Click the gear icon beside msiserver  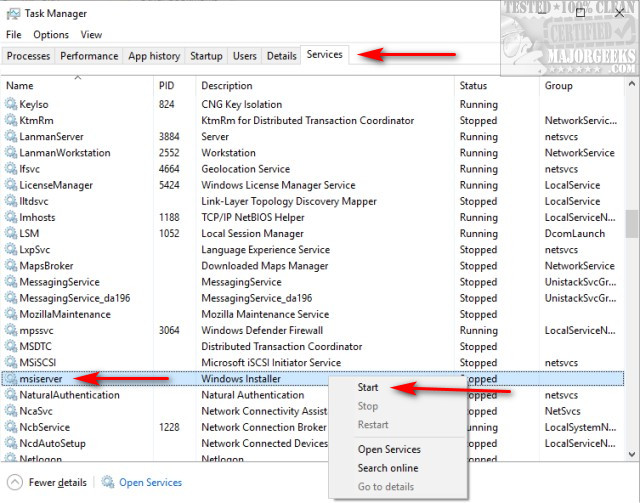point(11,378)
